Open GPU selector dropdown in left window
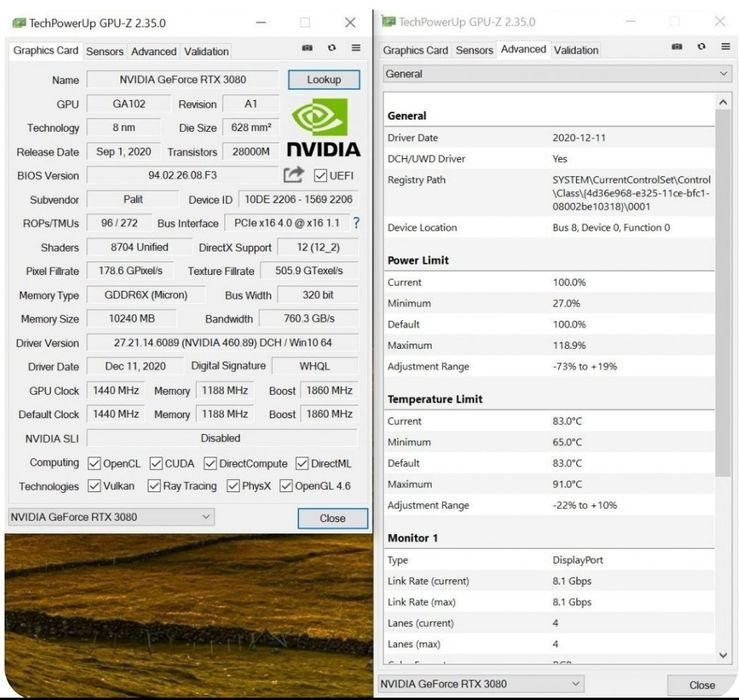 point(111,517)
